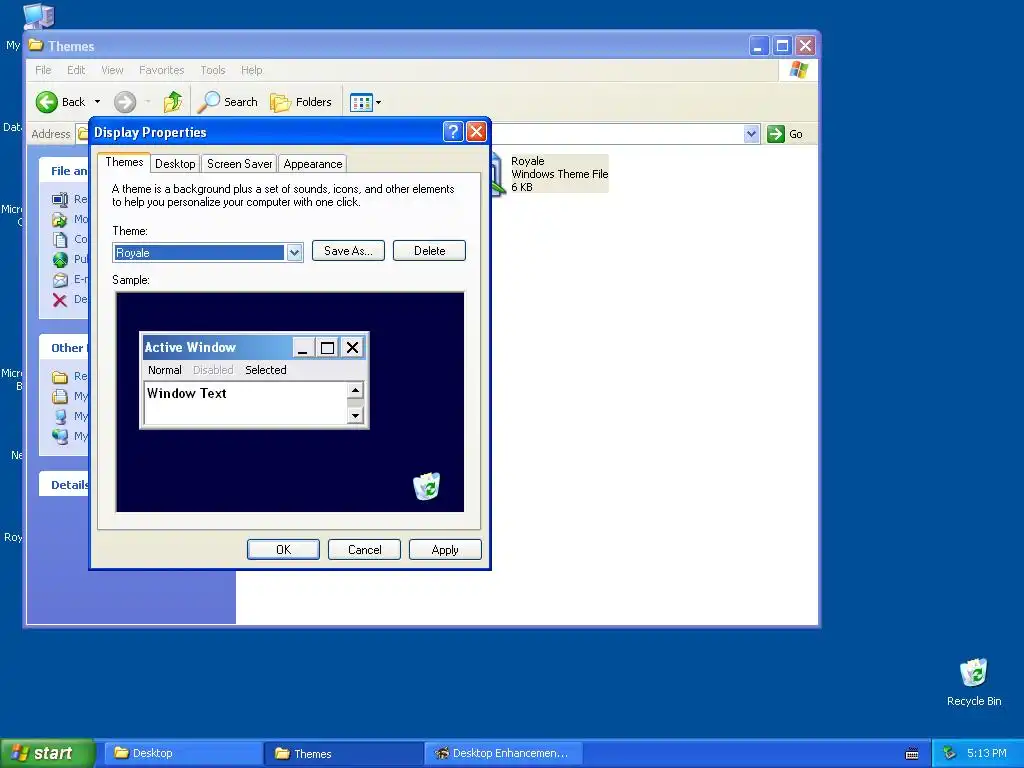Click OK in Display Properties
Screen dimensions: 1024x768
tap(283, 550)
